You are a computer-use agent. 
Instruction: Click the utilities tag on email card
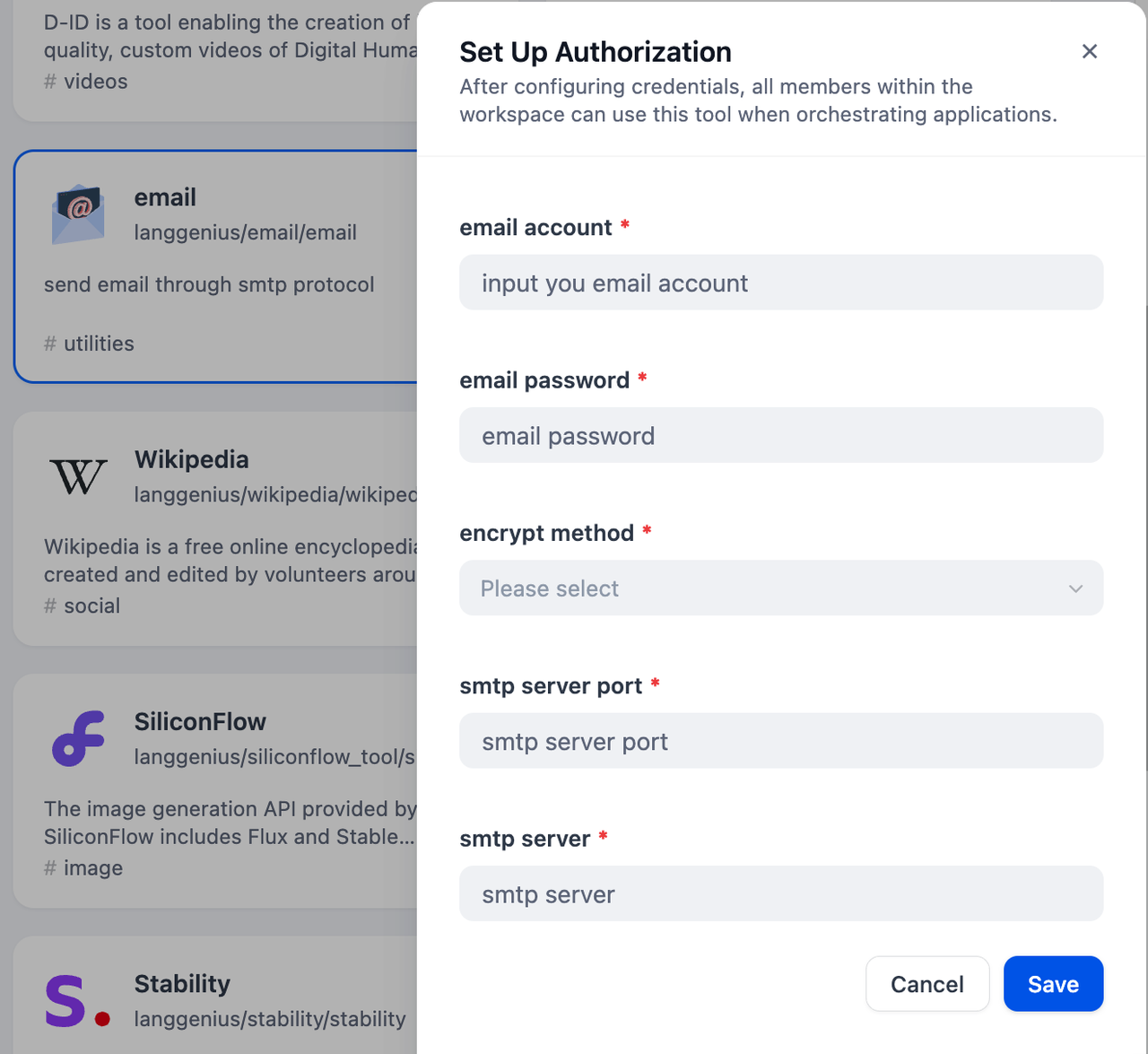point(99,344)
